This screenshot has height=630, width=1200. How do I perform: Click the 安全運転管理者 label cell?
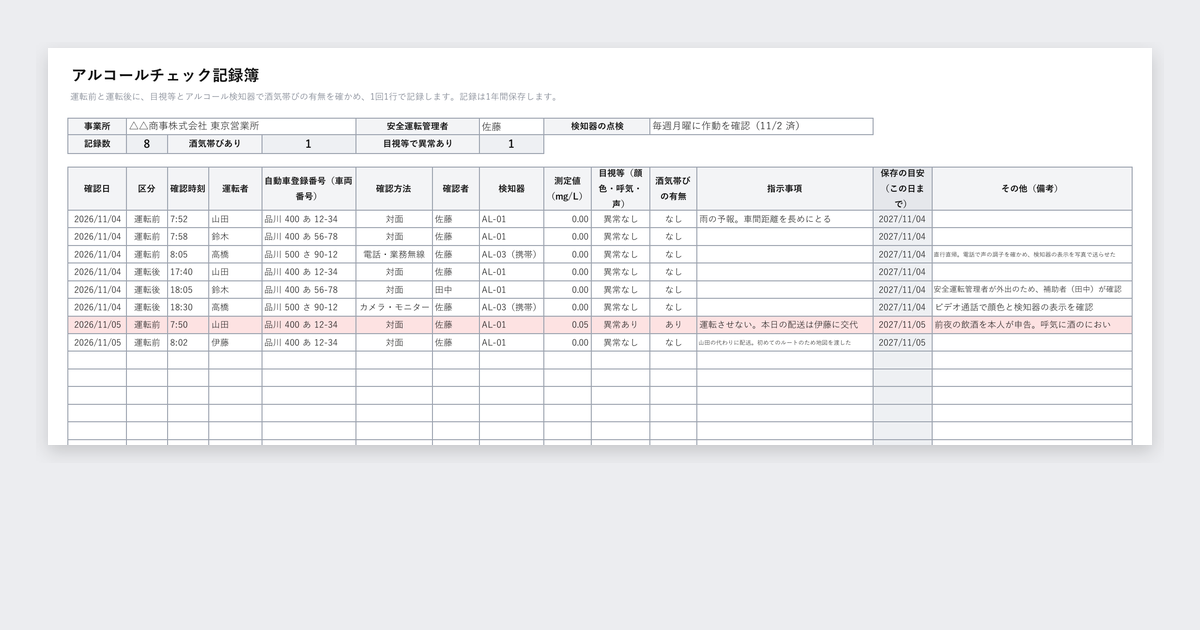[418, 127]
